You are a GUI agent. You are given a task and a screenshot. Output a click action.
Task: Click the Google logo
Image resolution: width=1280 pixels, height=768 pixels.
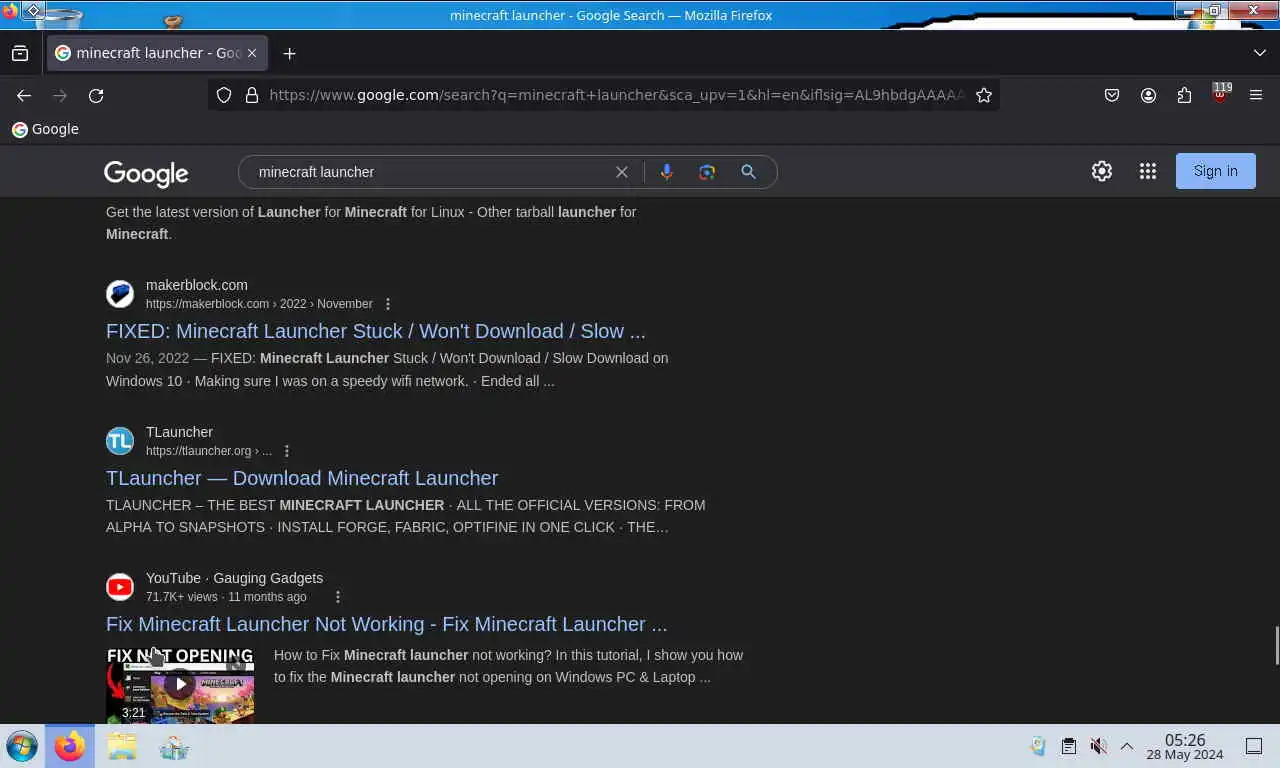pyautogui.click(x=146, y=174)
